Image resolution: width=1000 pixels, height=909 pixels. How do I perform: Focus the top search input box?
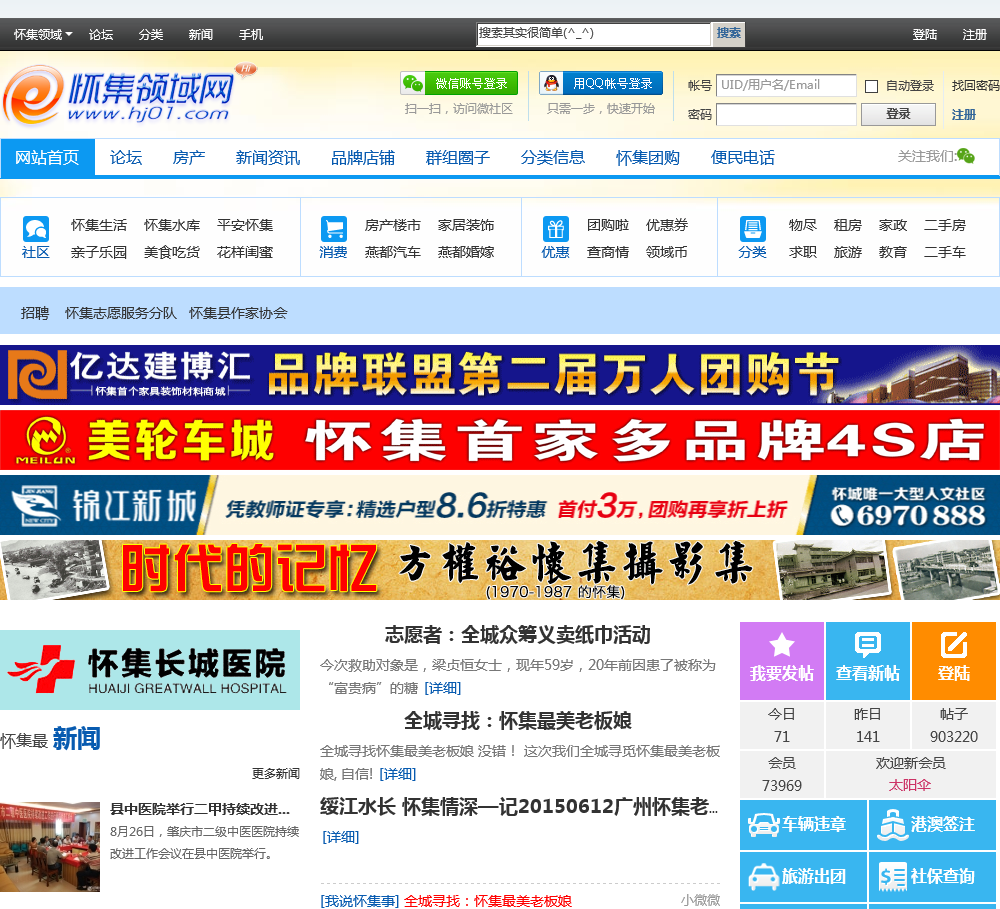click(594, 34)
